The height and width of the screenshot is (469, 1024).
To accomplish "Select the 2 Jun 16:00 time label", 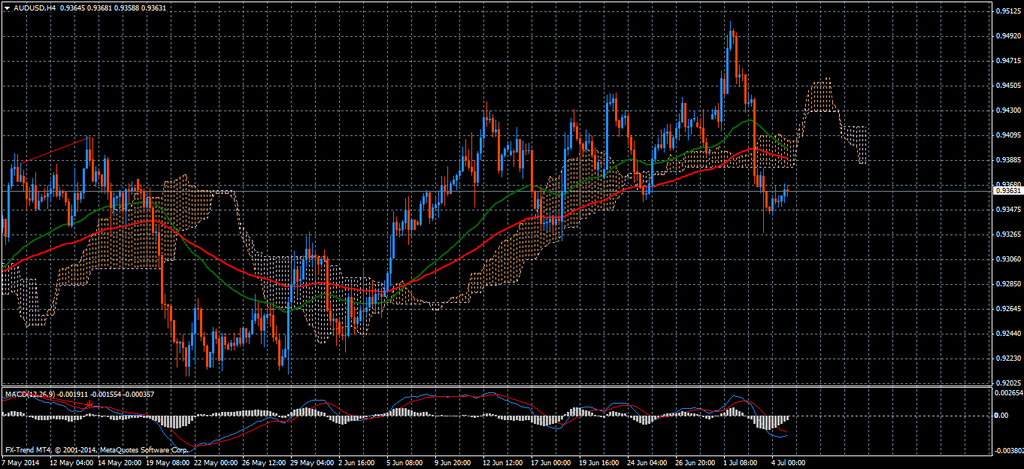I will [x=358, y=463].
